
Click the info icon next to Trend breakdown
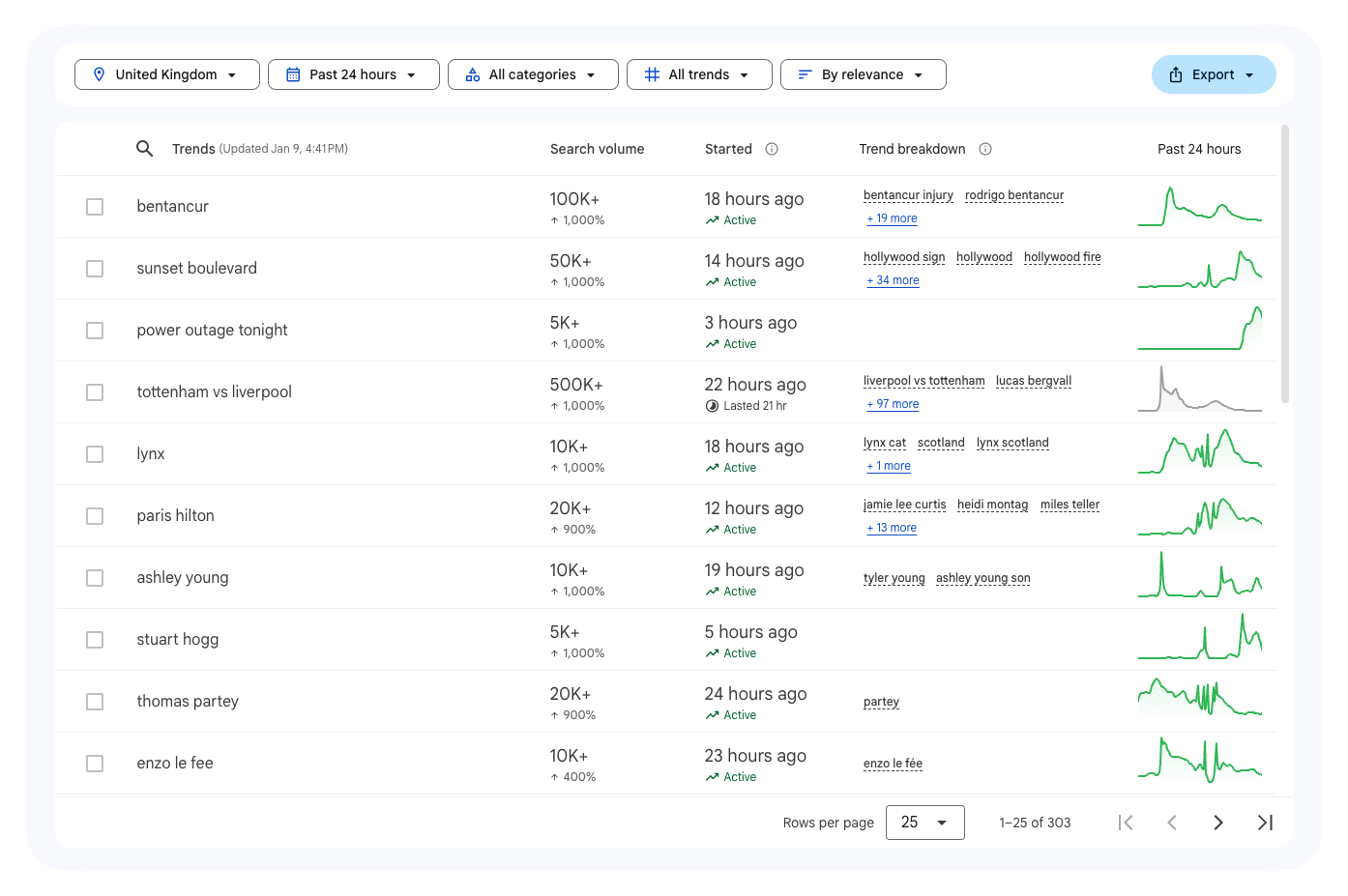(x=985, y=149)
